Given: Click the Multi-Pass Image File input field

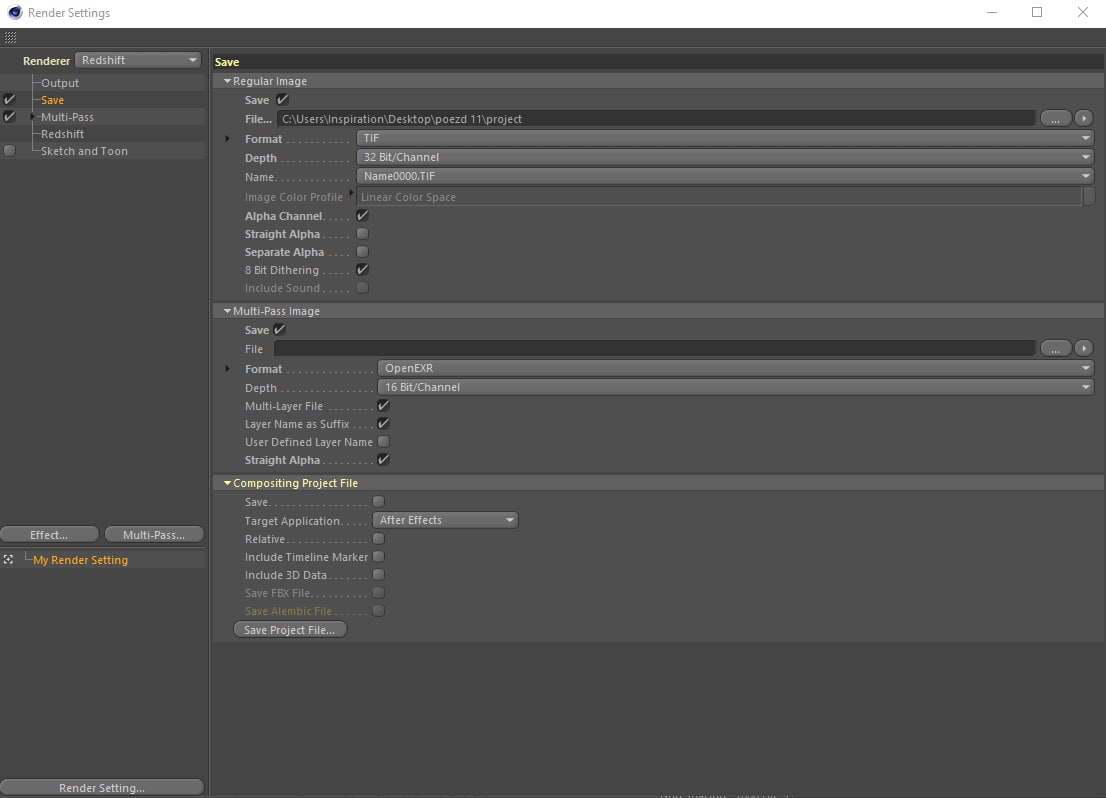Looking at the screenshot, I should 654,348.
